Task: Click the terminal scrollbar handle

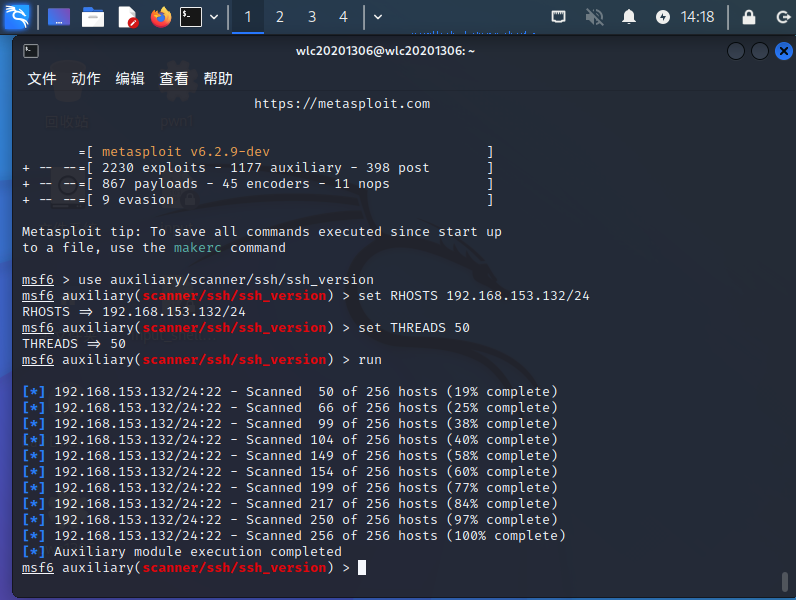Action: 785,582
